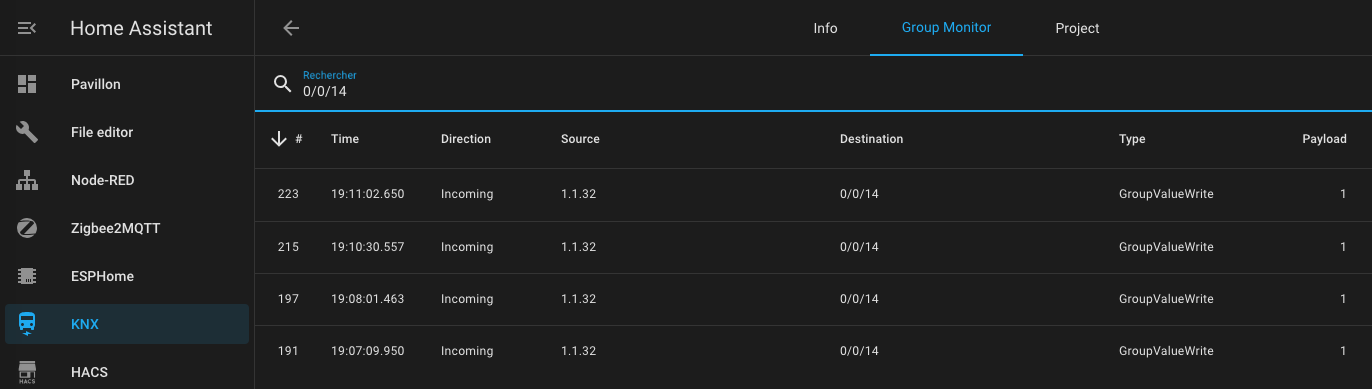Screen dimensions: 1372x389
Task: Click GroupValueWrite in row 215
Action: (x=1166, y=246)
